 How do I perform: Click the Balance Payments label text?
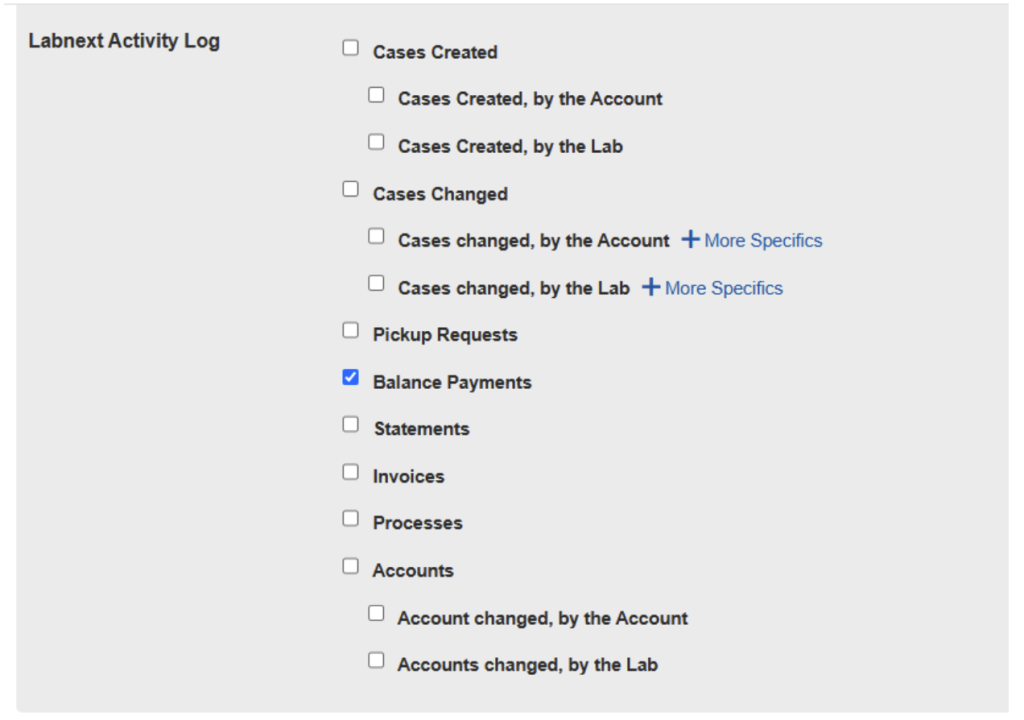point(452,383)
